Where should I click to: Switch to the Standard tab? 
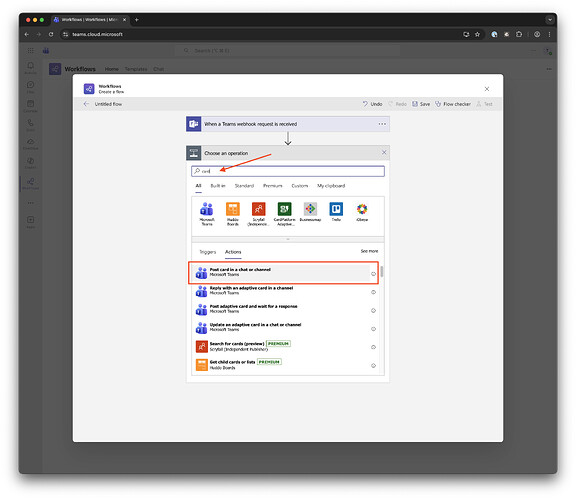[244, 186]
